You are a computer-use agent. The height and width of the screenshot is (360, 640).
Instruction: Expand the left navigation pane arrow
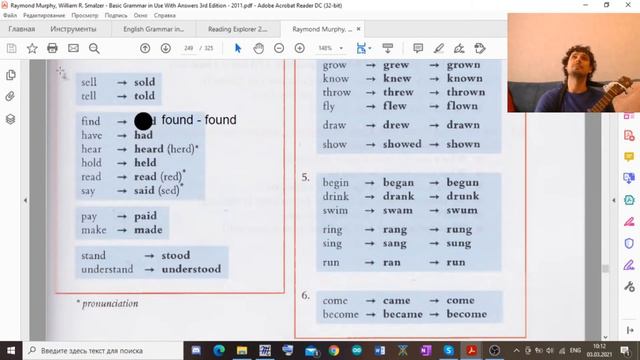pyautogui.click(x=25, y=200)
